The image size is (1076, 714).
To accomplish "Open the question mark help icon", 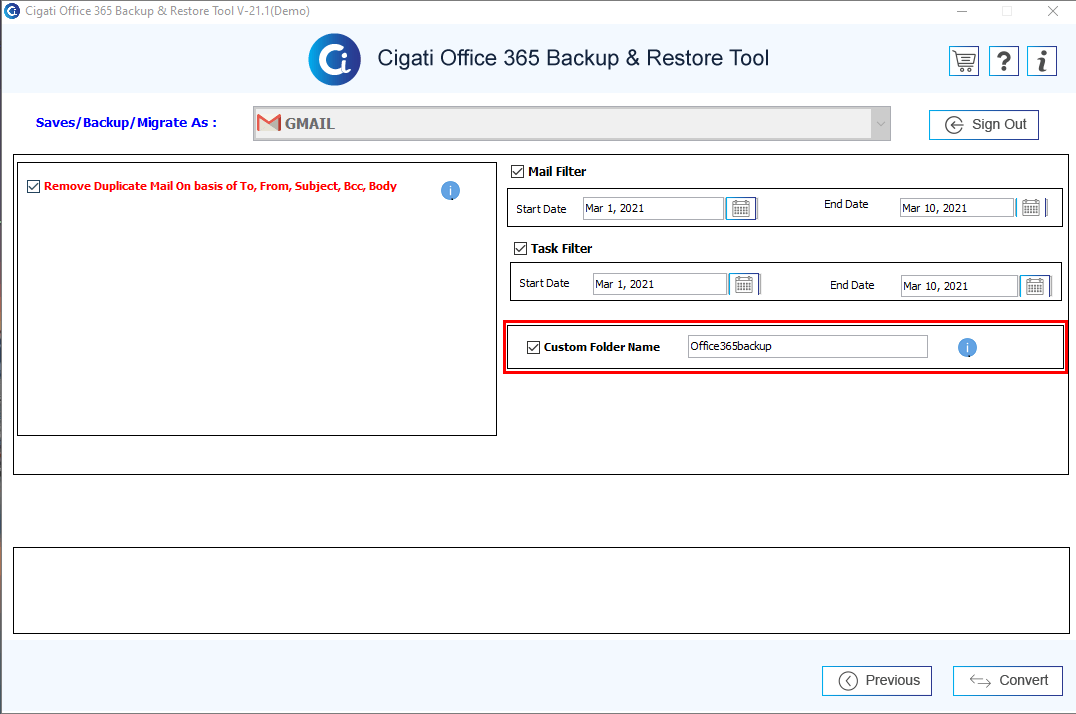I will 1003,61.
